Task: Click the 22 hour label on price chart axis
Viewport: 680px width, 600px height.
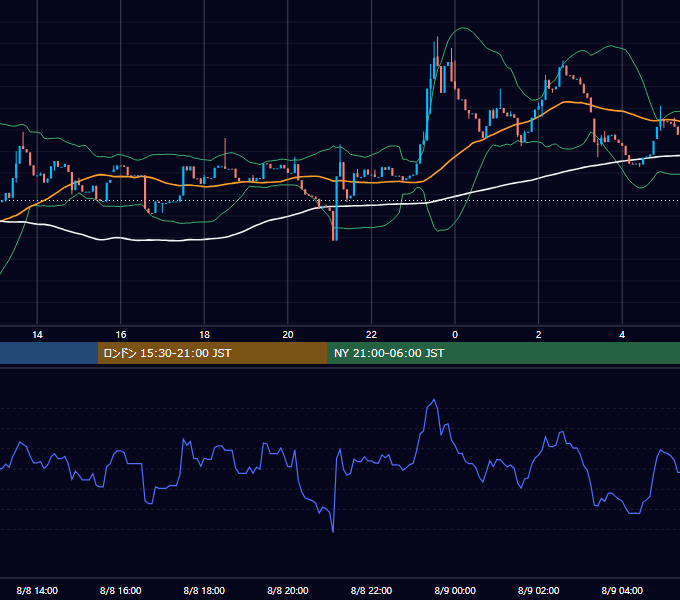Action: (x=371, y=335)
